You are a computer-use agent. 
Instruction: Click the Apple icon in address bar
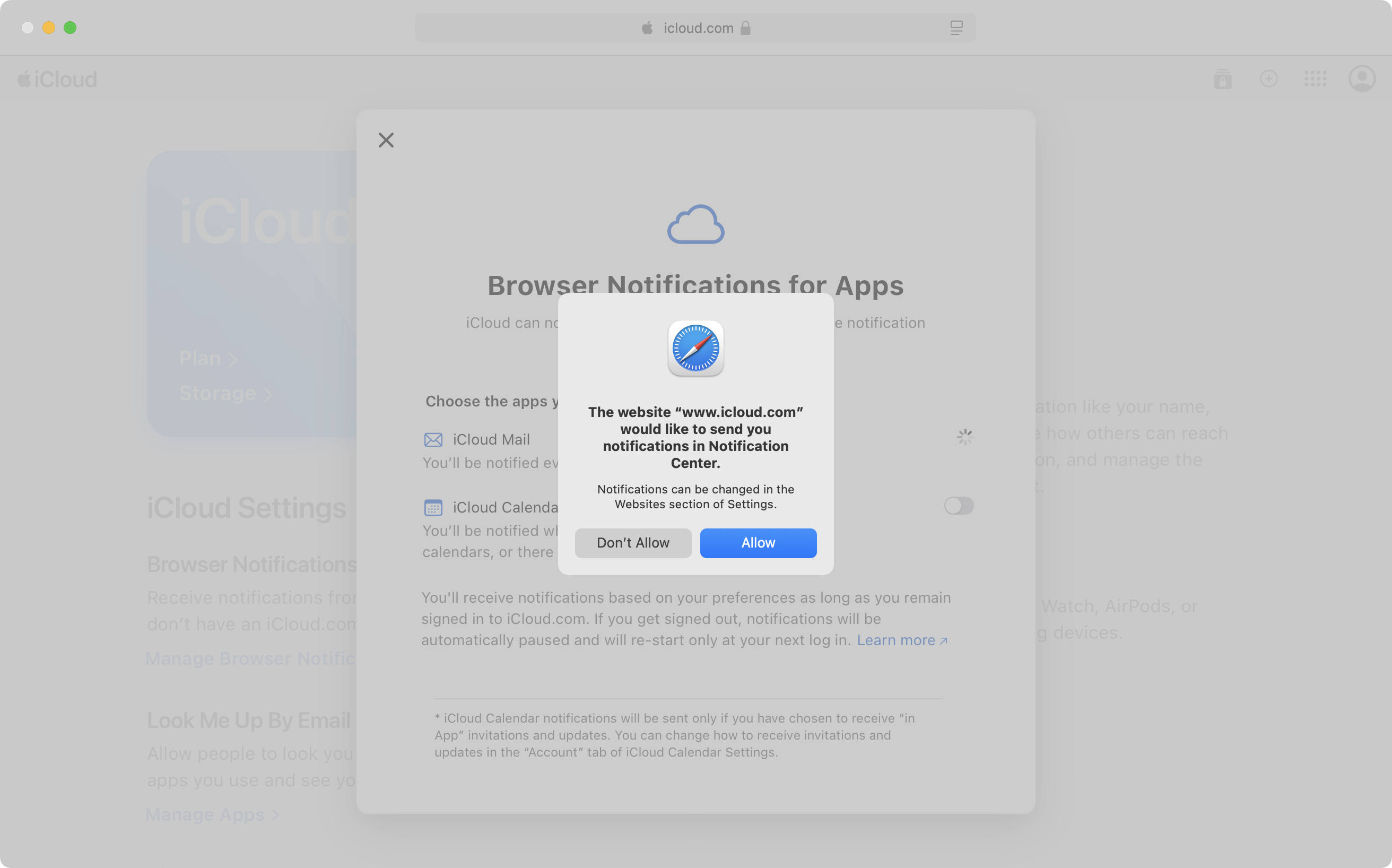click(x=647, y=28)
